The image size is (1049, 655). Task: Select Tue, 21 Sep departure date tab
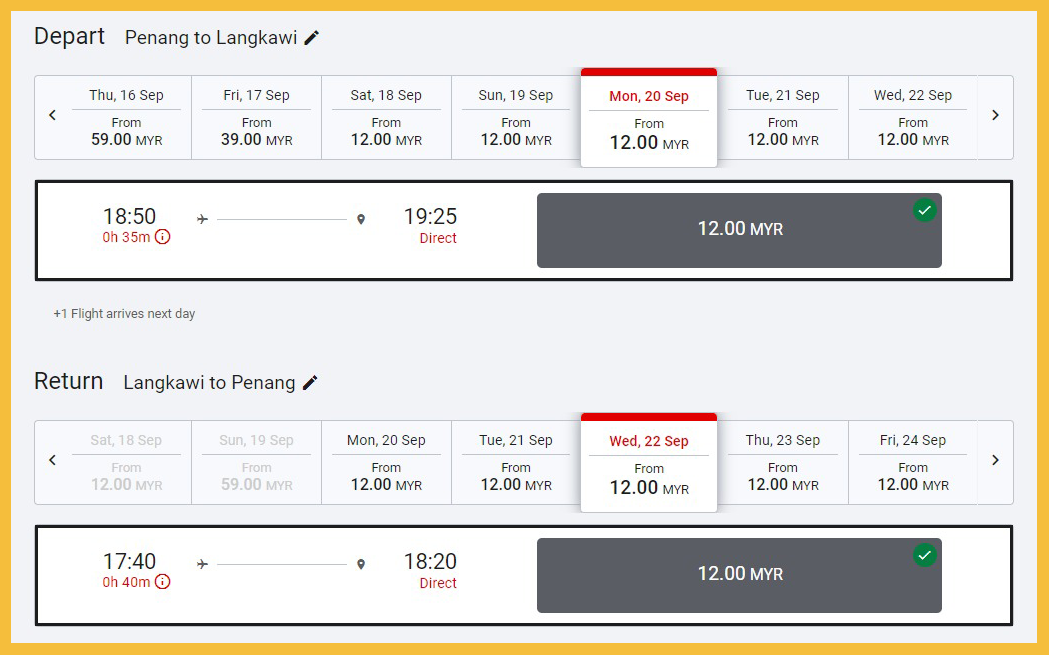783,118
